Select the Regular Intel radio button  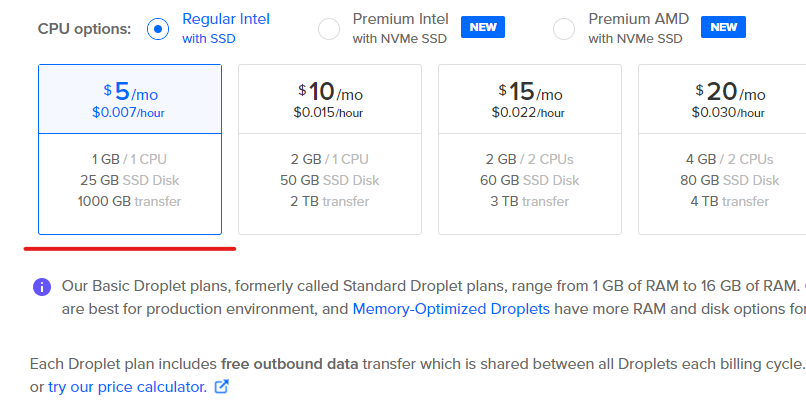point(158,29)
